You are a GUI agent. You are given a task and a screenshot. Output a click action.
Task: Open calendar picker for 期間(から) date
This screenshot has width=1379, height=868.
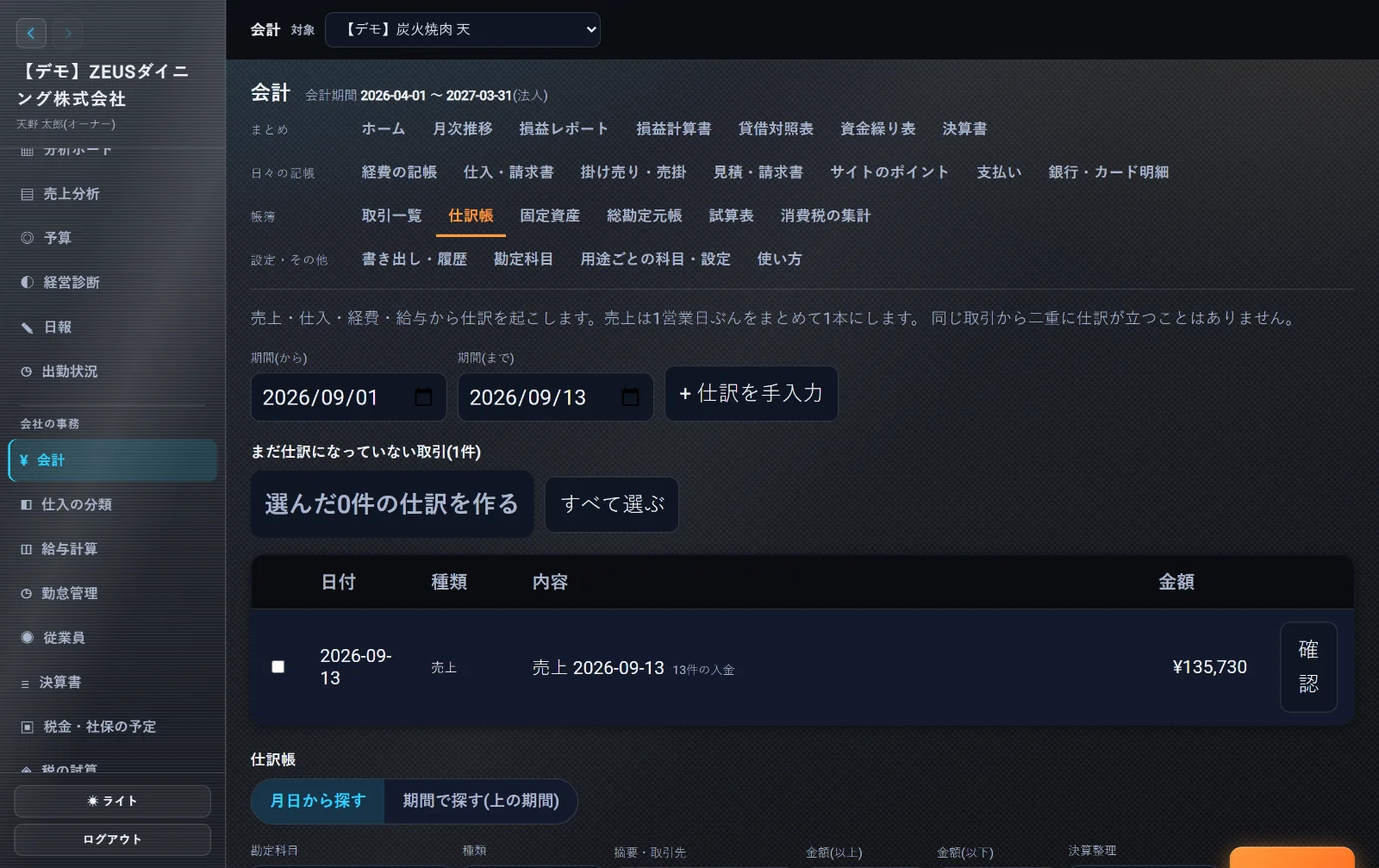[x=423, y=397]
